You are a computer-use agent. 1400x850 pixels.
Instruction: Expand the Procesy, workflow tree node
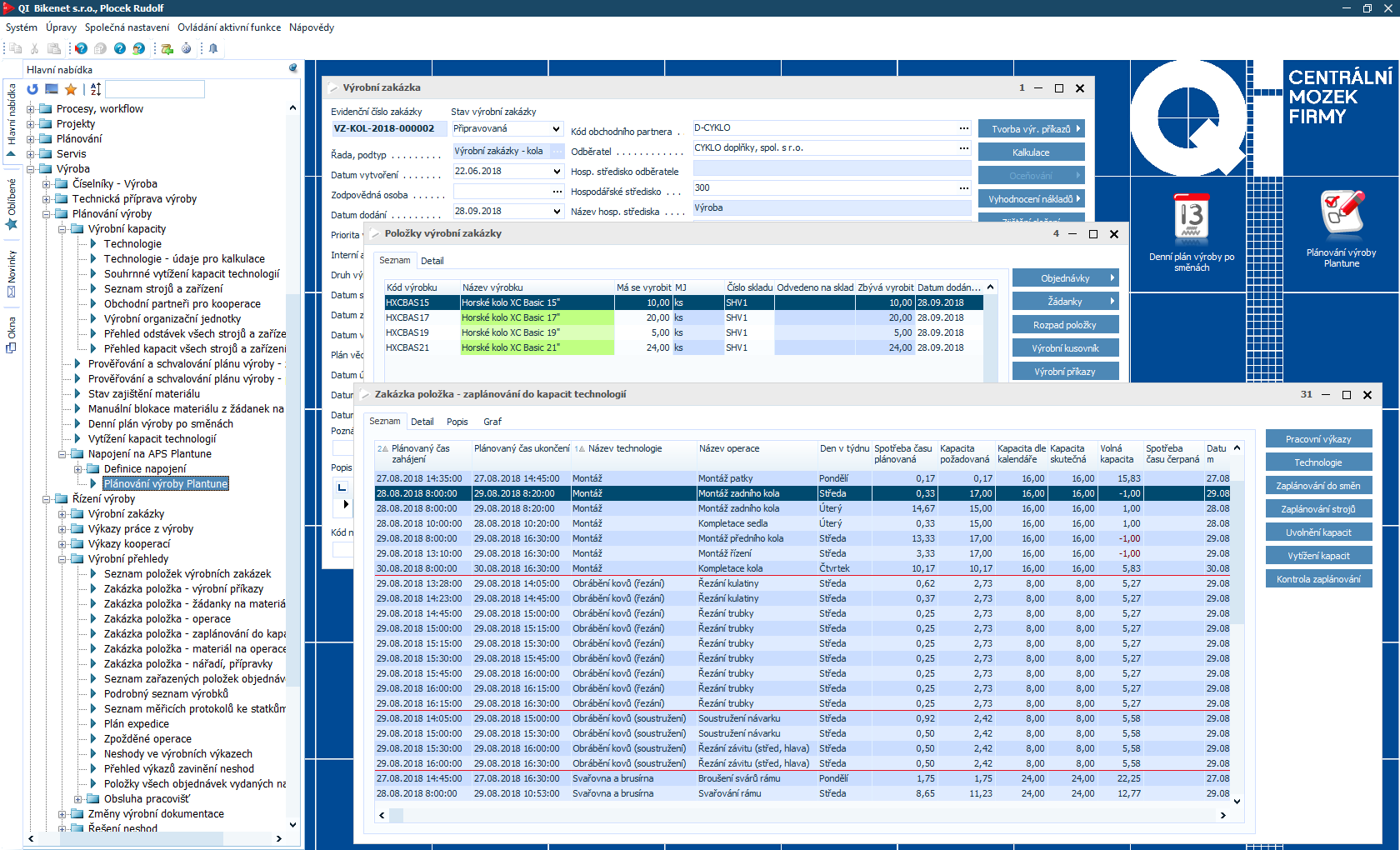click(x=31, y=109)
